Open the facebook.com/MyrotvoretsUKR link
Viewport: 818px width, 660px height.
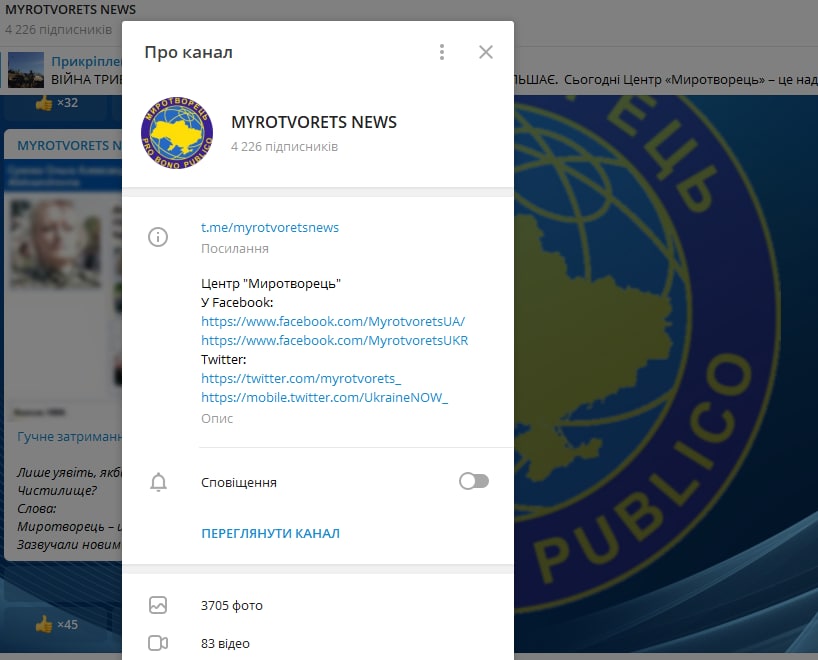tap(334, 340)
